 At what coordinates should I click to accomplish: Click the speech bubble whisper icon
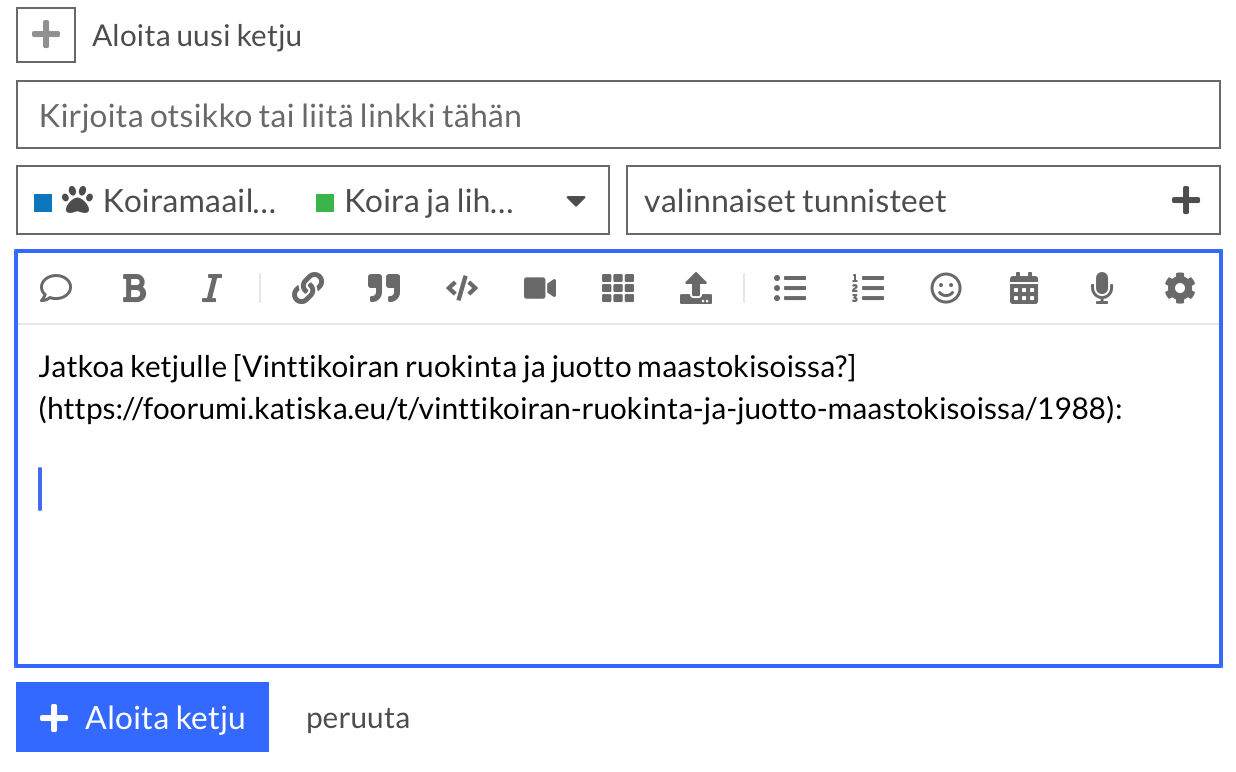coord(56,289)
